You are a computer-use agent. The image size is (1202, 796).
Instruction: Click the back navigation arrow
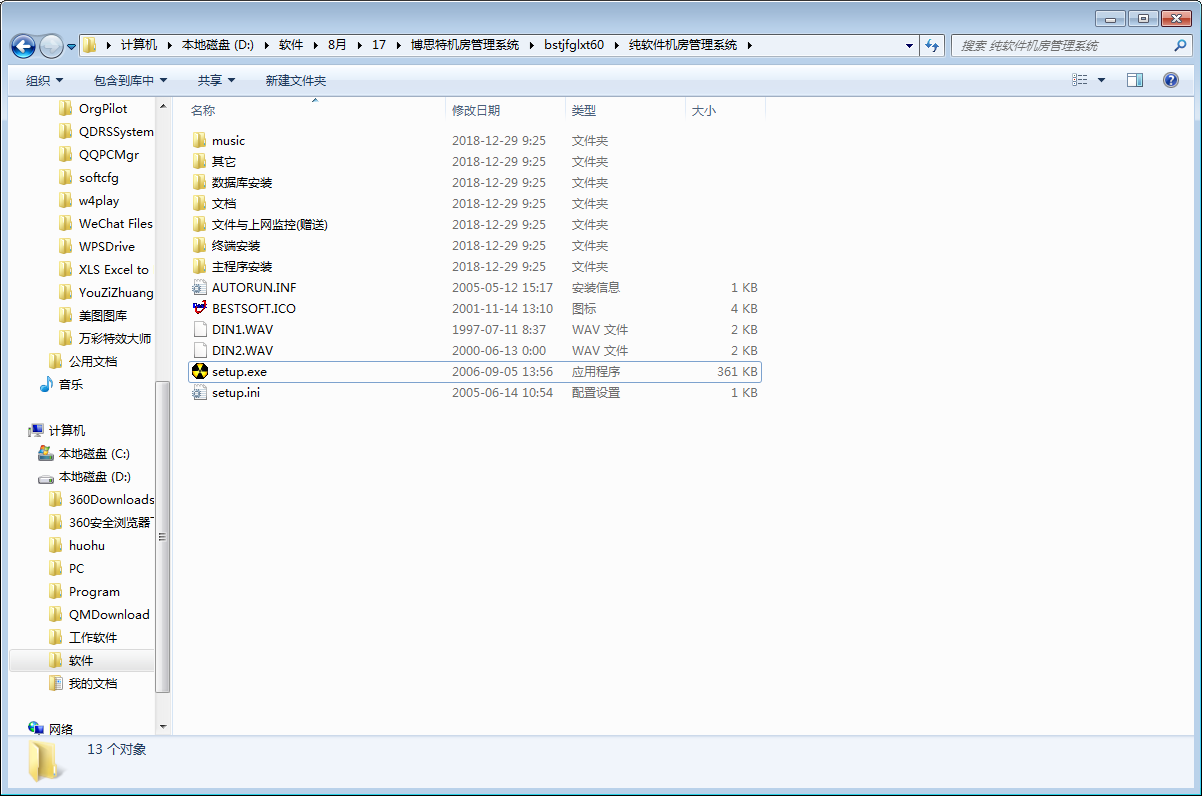coord(23,46)
